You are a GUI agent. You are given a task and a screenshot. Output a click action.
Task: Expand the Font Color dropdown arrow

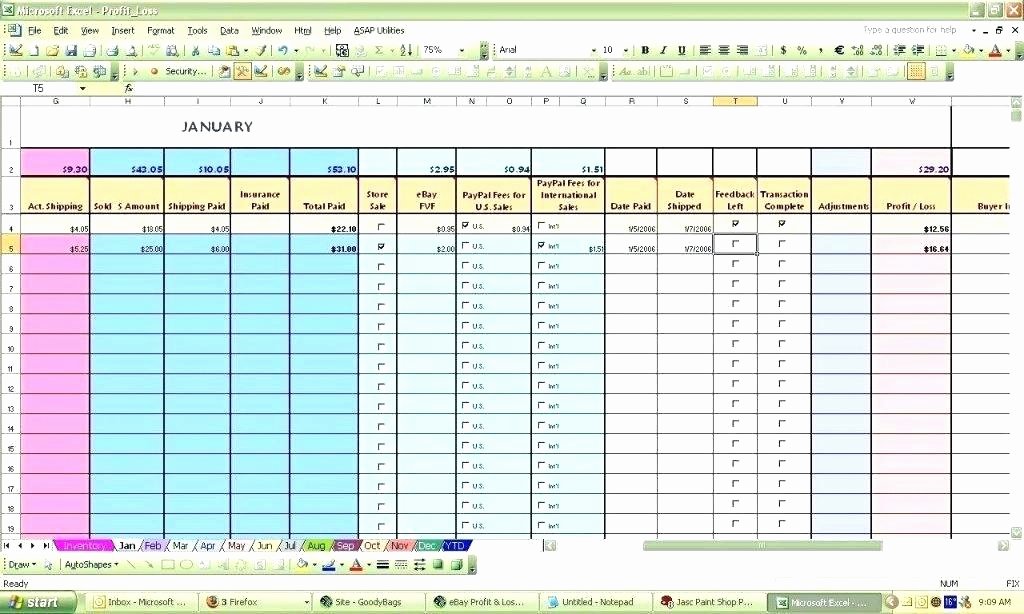point(1008,50)
